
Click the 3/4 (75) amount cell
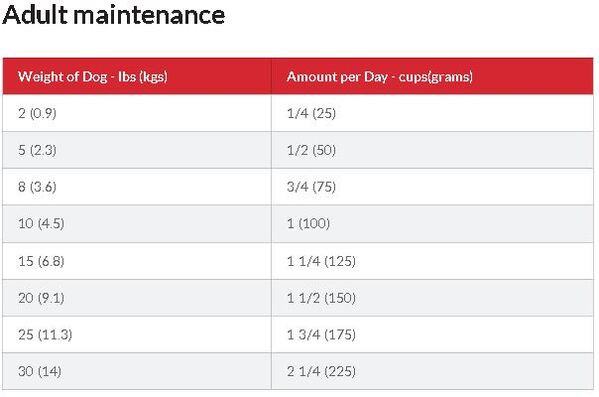(432, 187)
